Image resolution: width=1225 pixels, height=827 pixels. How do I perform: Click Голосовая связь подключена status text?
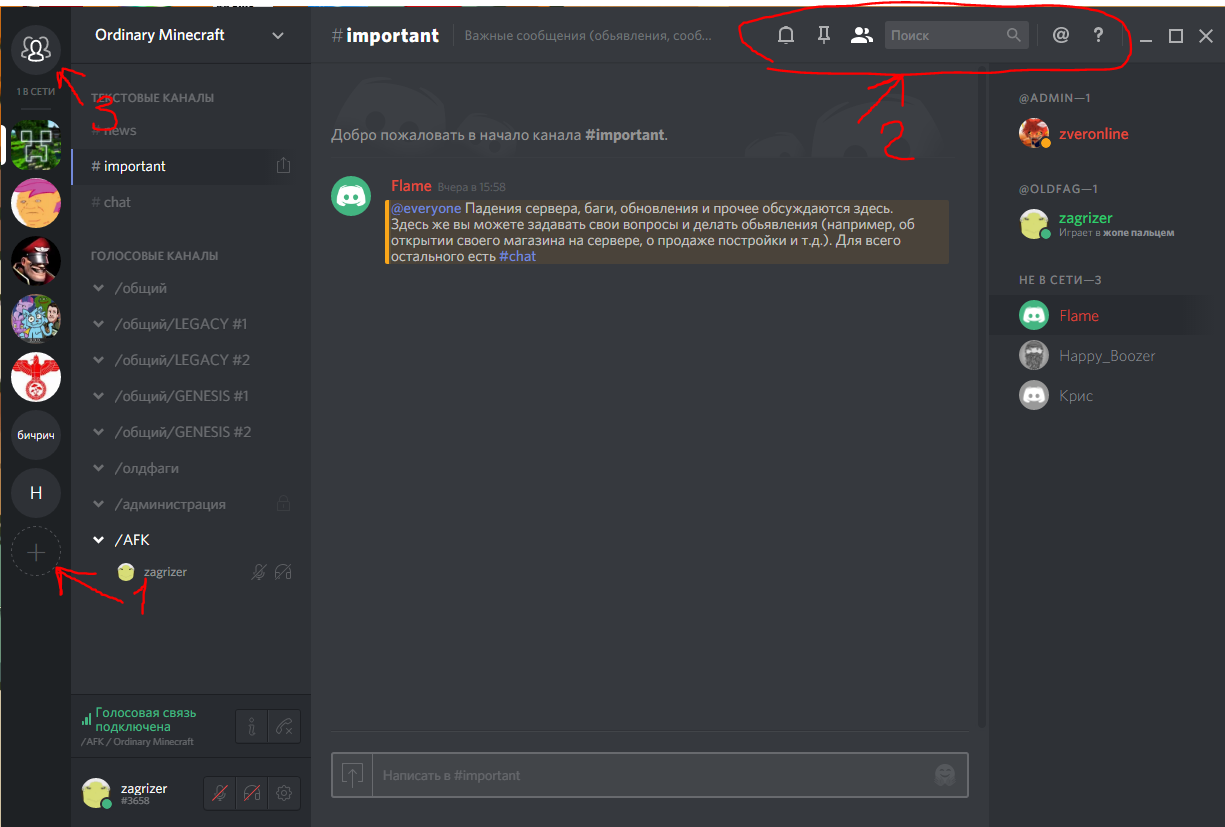[x=146, y=720]
